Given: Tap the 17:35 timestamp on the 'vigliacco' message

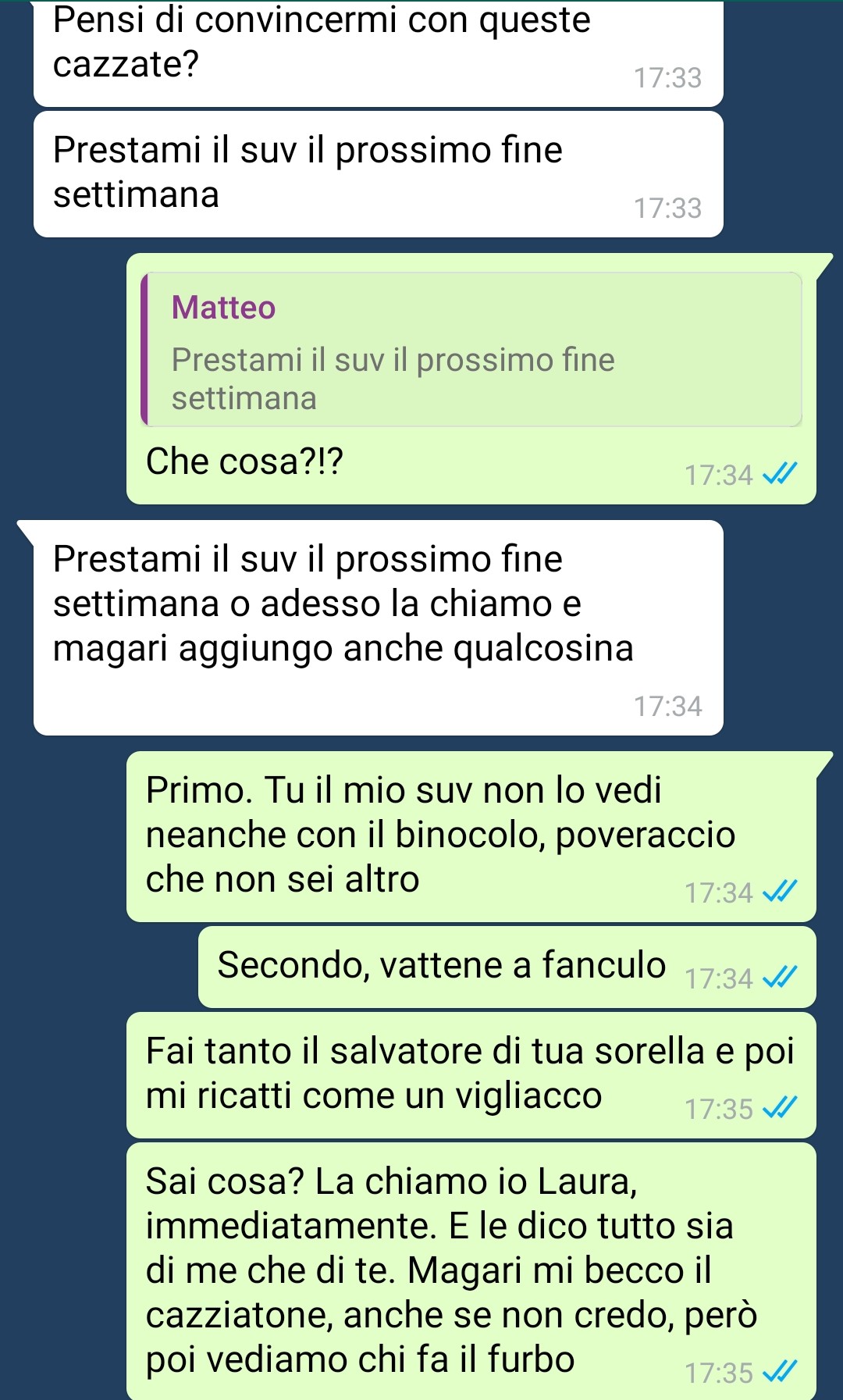Looking at the screenshot, I should (x=718, y=1108).
